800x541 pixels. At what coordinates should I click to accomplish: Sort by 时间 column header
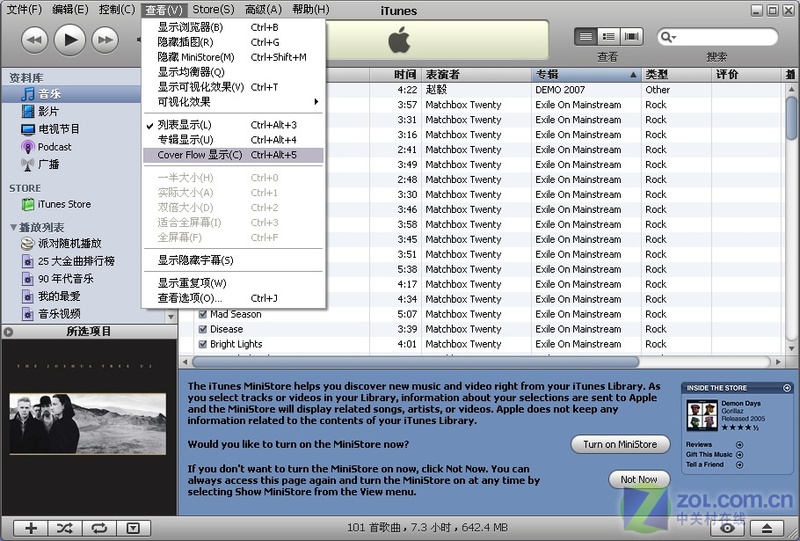394,75
